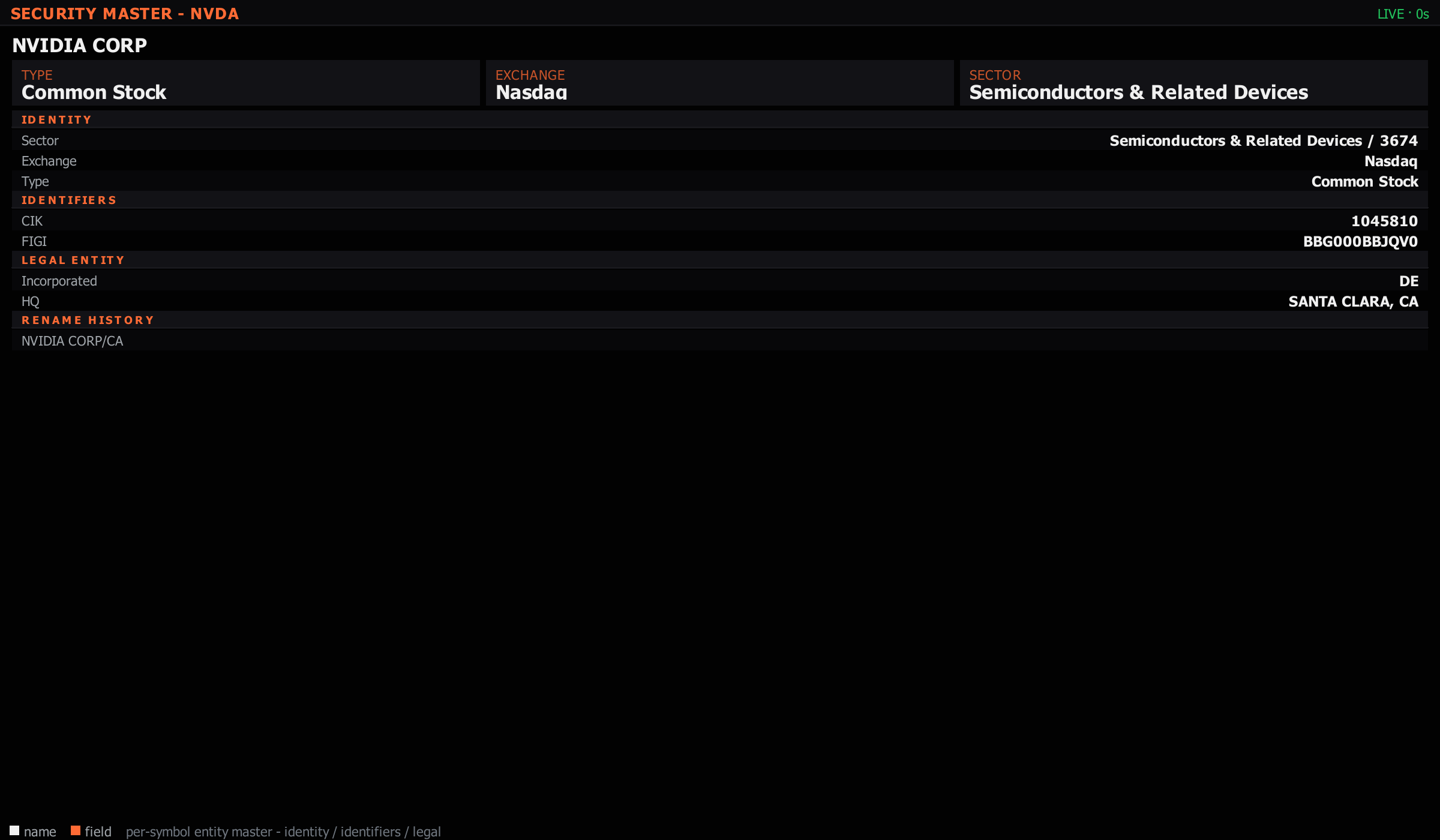Click the Sector row label

(x=40, y=141)
